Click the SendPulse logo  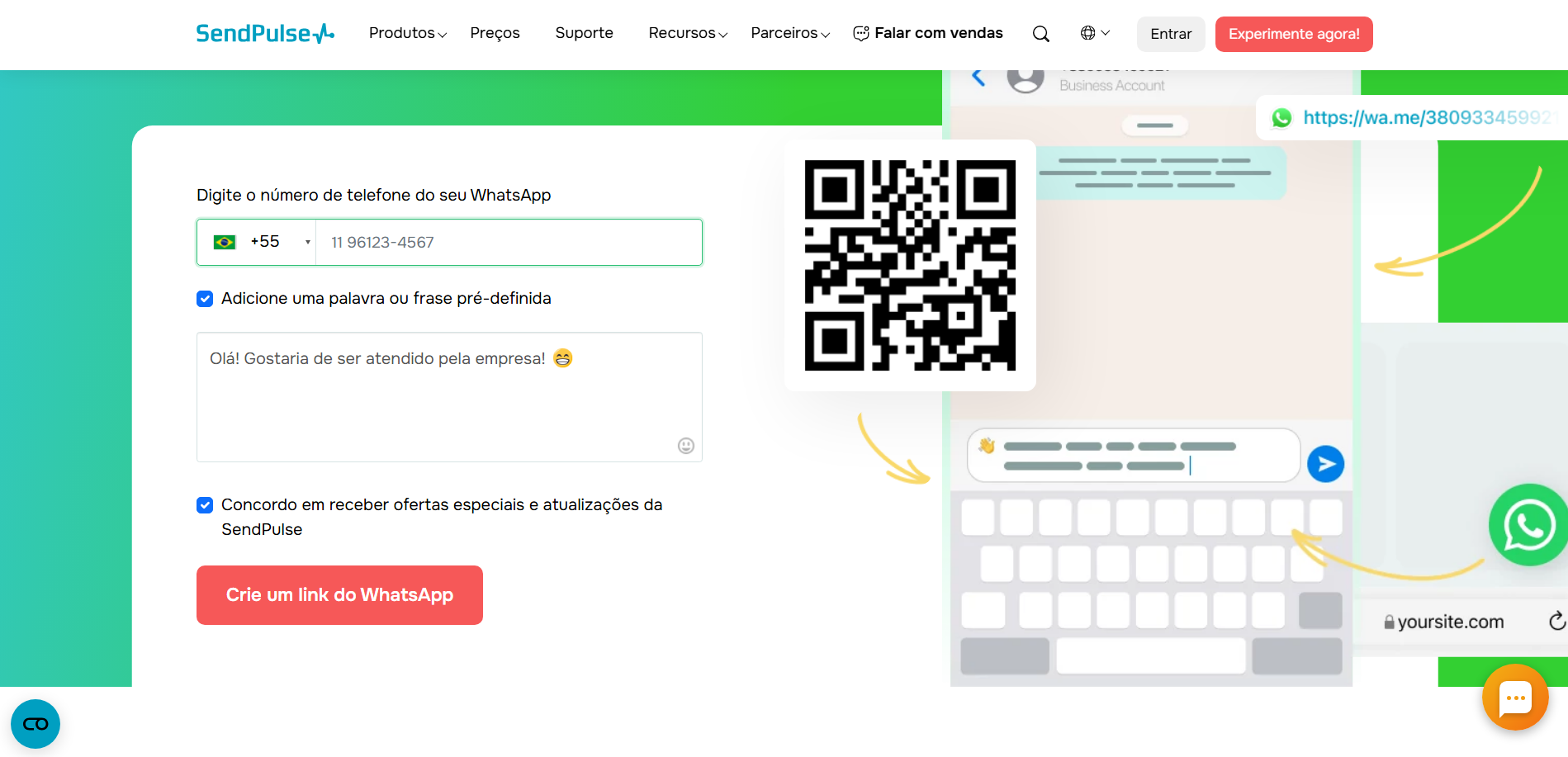click(x=265, y=33)
